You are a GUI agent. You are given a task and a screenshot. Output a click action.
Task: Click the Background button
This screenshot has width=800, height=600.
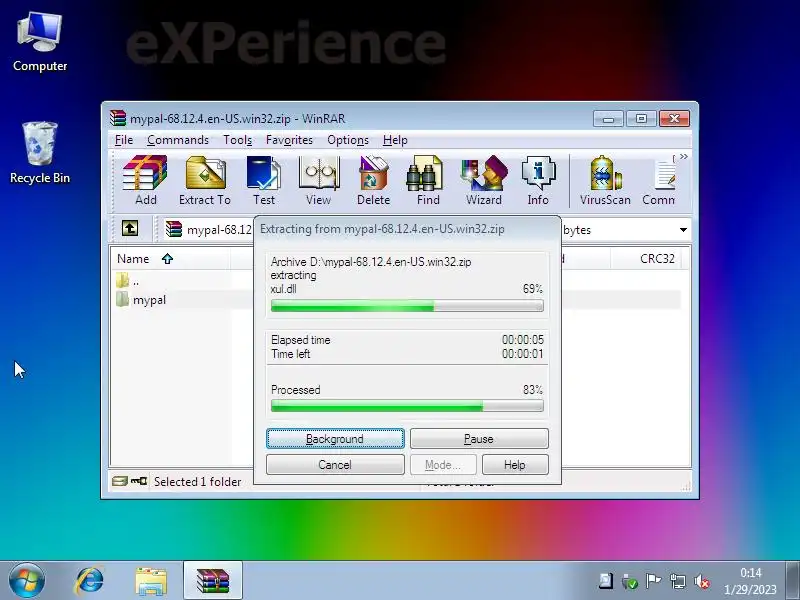point(335,439)
